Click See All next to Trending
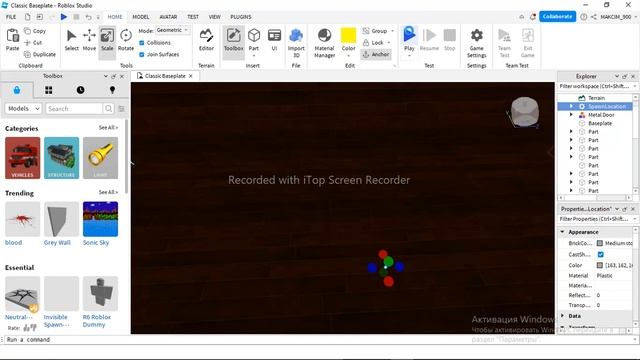 click(x=108, y=192)
